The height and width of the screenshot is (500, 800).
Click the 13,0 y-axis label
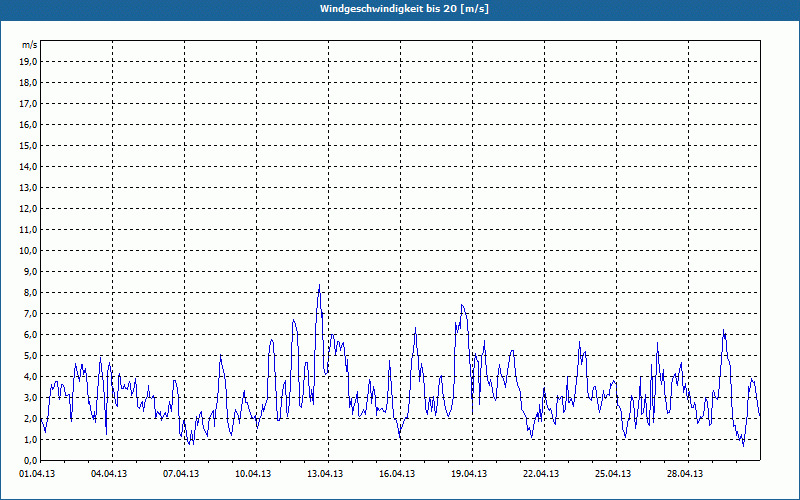(28, 188)
